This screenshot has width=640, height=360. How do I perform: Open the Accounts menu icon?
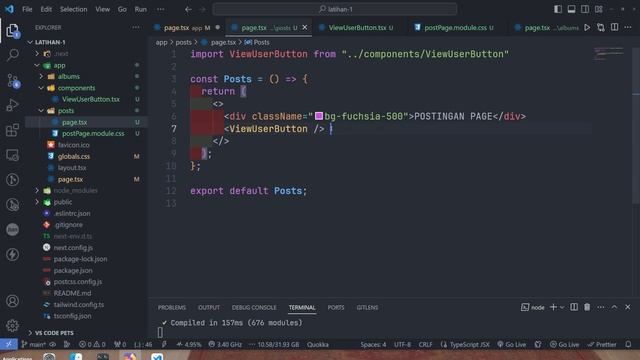(x=12, y=301)
